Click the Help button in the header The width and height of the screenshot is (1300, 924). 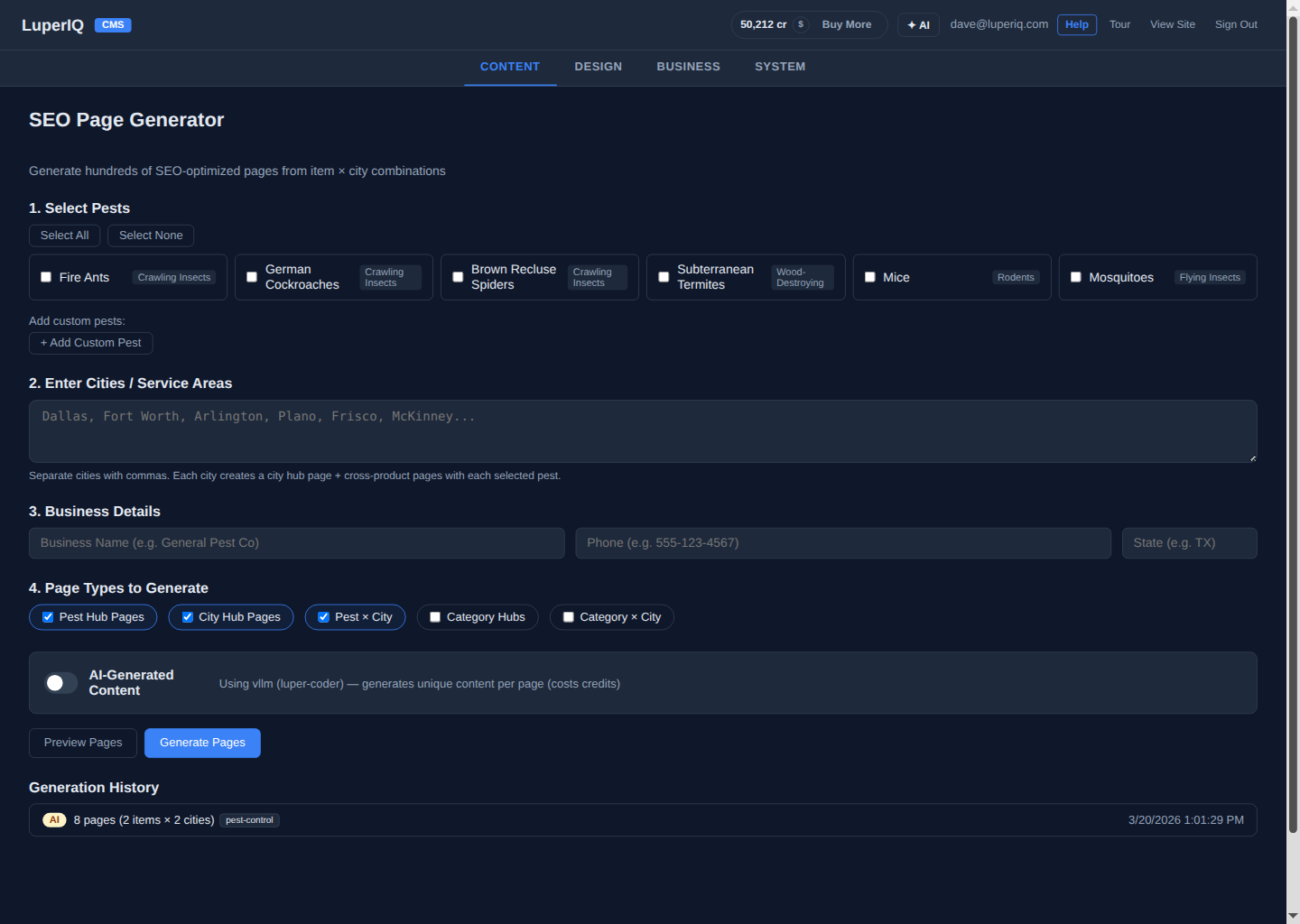pyautogui.click(x=1076, y=24)
